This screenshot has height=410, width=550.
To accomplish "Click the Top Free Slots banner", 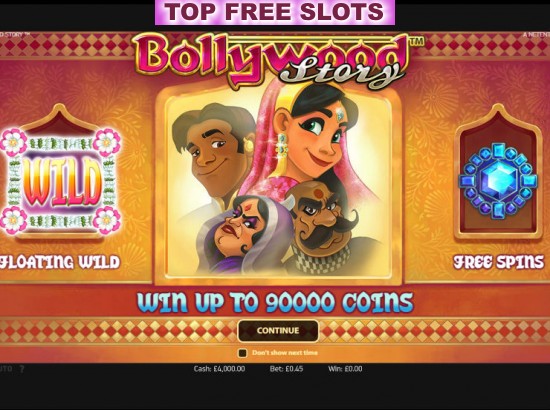I will [275, 12].
